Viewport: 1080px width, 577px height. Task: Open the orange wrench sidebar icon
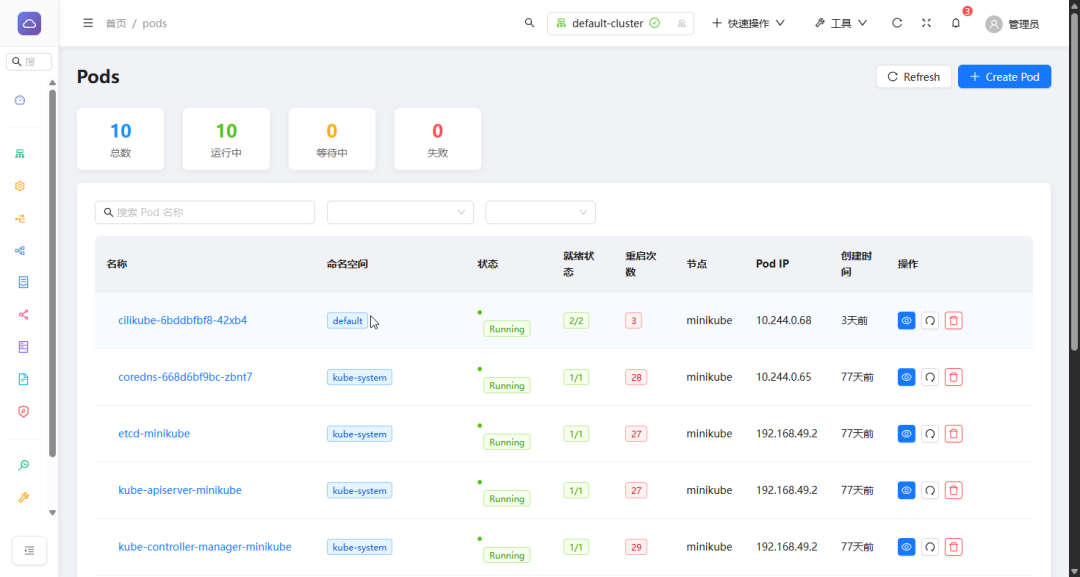tap(23, 497)
